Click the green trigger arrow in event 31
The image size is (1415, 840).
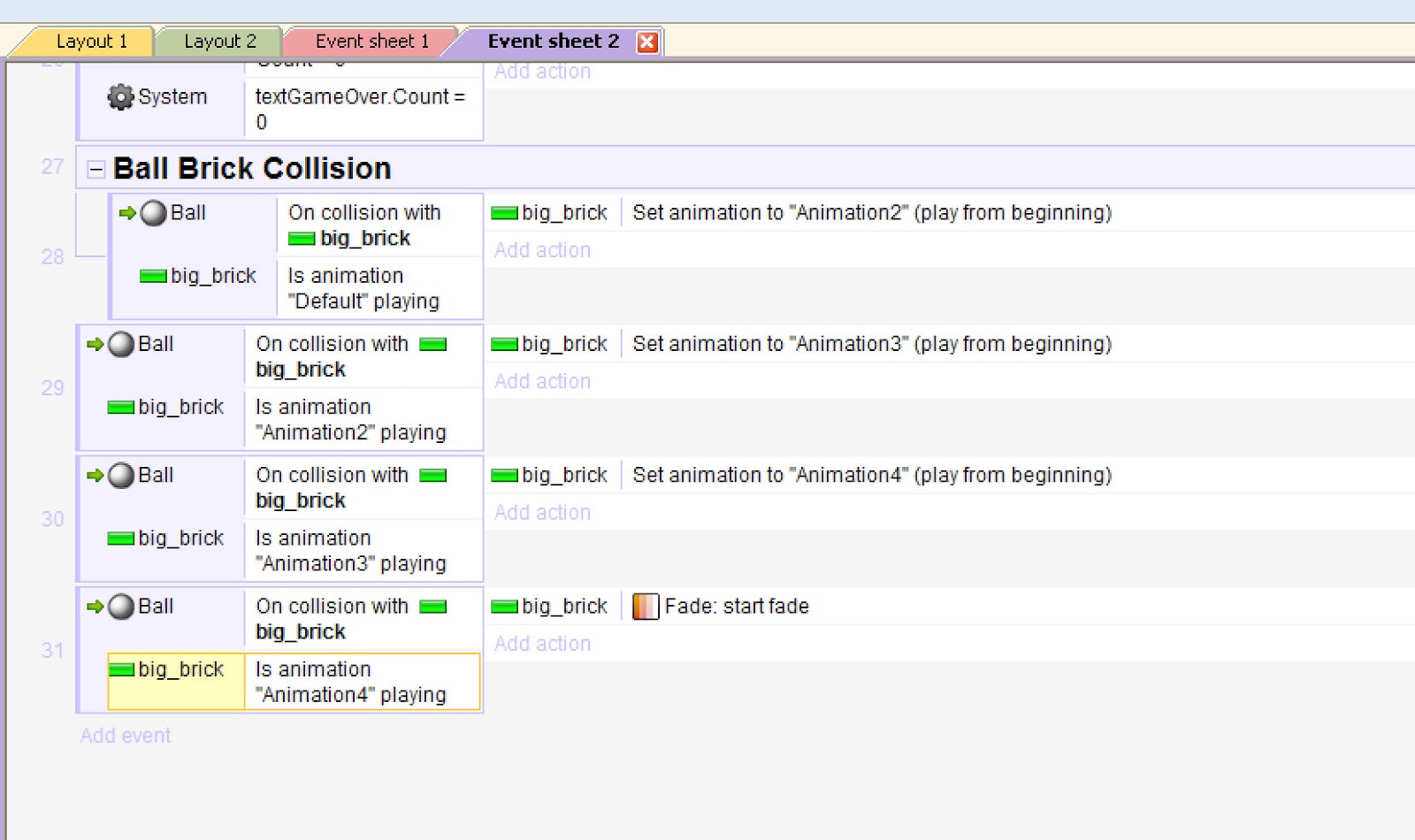96,607
